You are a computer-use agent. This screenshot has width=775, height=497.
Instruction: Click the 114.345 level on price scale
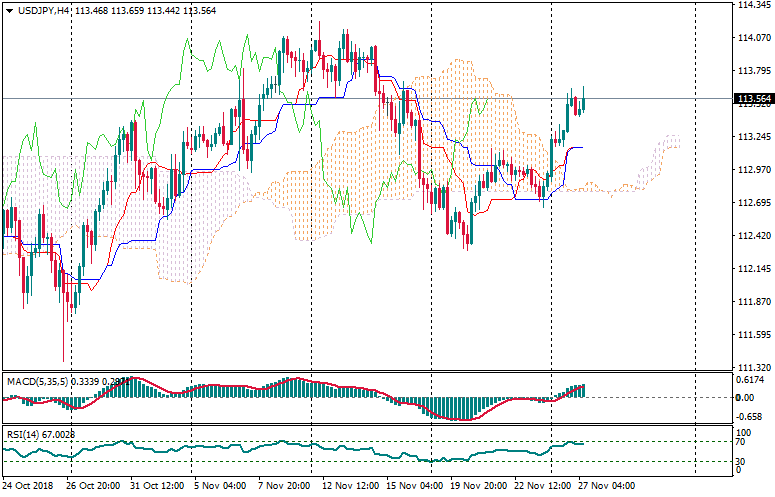click(753, 6)
